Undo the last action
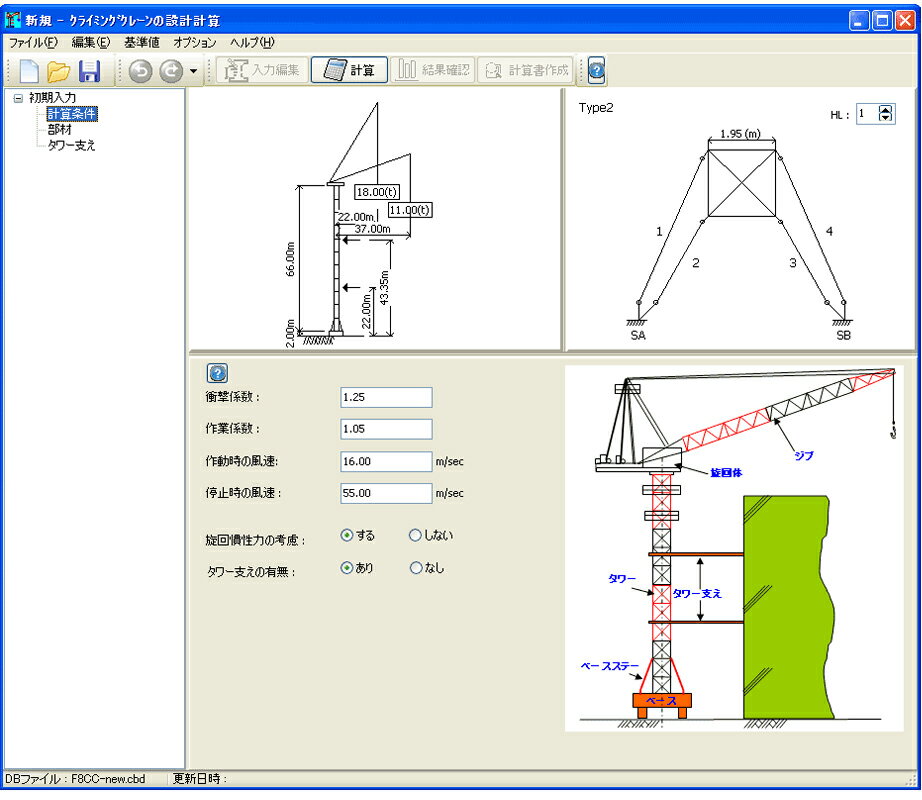The width and height of the screenshot is (922, 800). [x=141, y=71]
